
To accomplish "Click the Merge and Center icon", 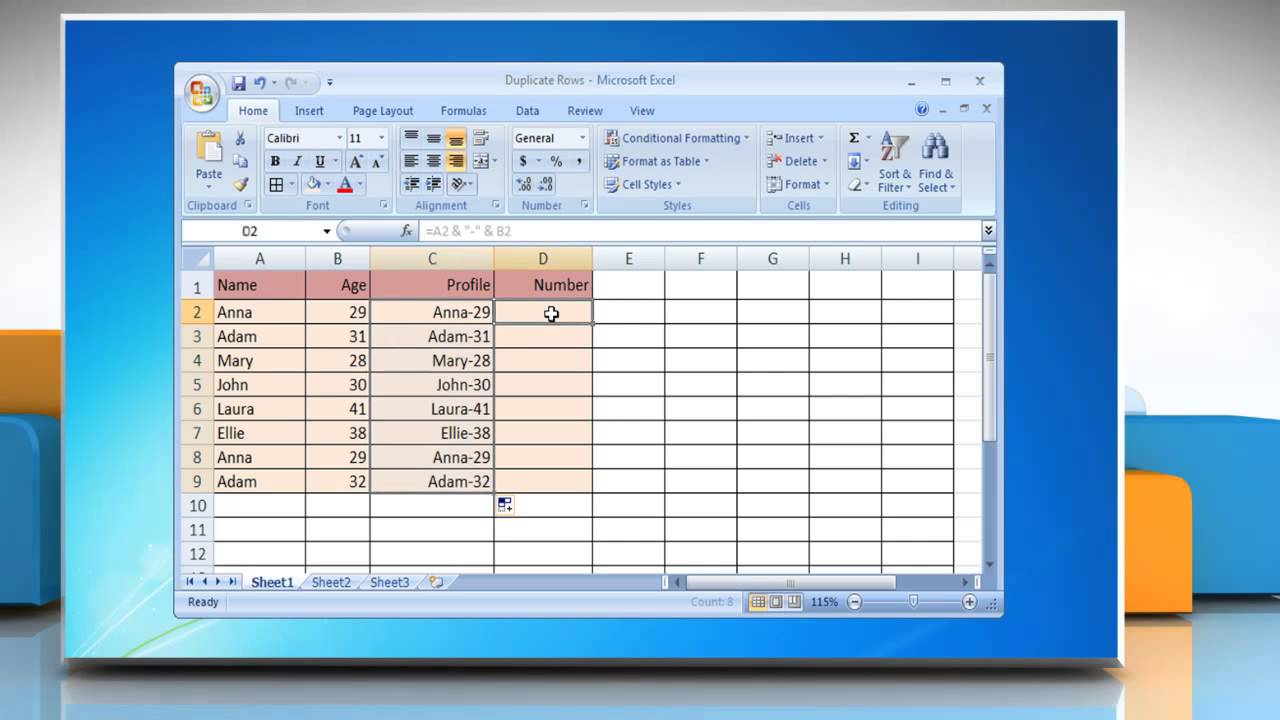I will click(480, 161).
